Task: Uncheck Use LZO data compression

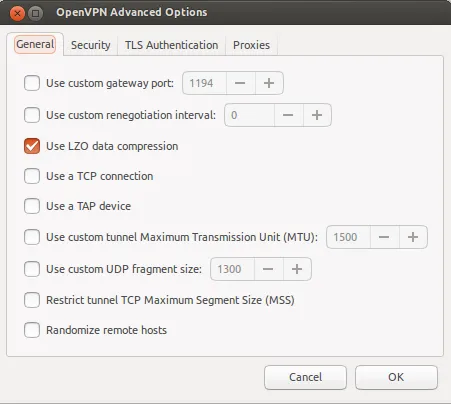Action: click(x=32, y=146)
